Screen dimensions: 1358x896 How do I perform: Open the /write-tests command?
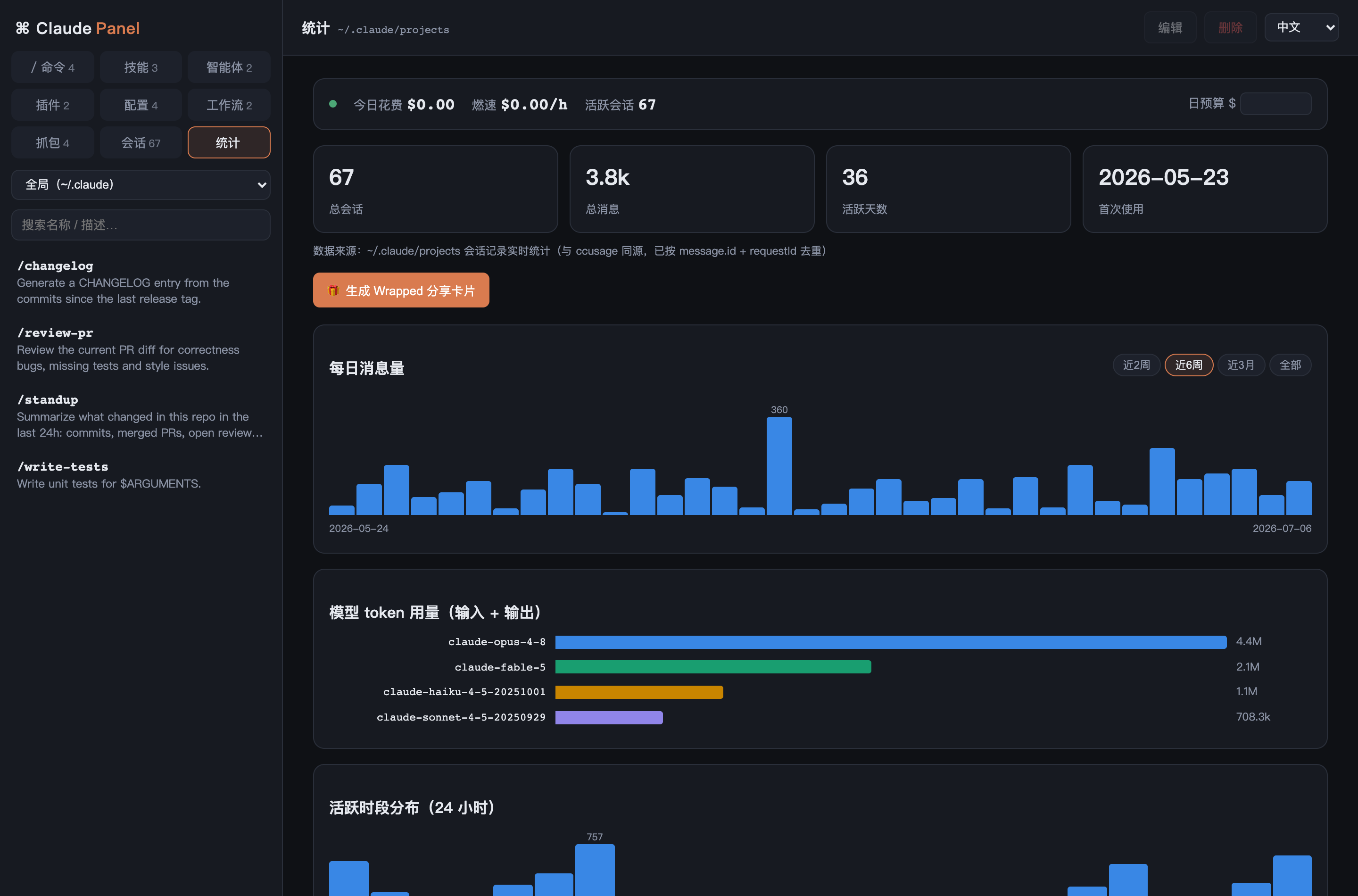(141, 475)
